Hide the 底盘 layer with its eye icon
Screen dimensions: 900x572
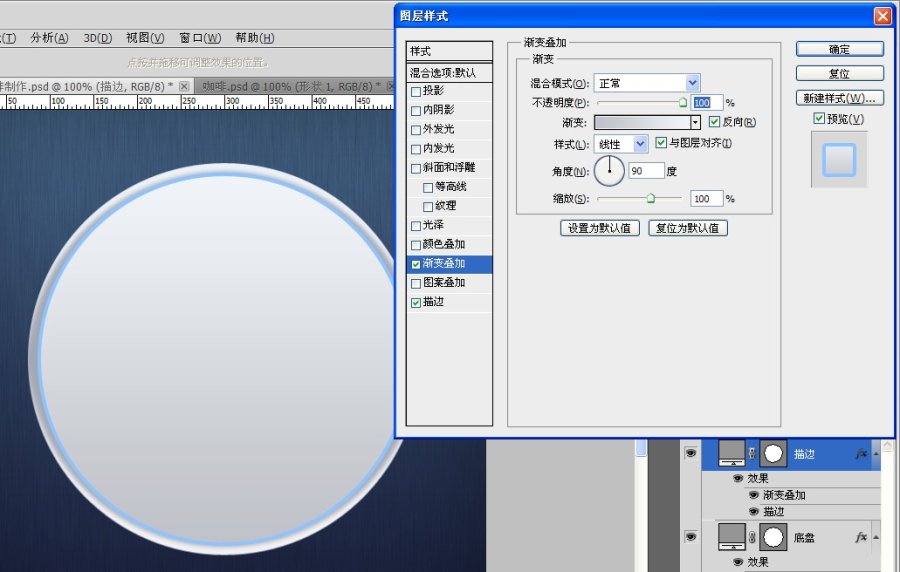tap(690, 536)
